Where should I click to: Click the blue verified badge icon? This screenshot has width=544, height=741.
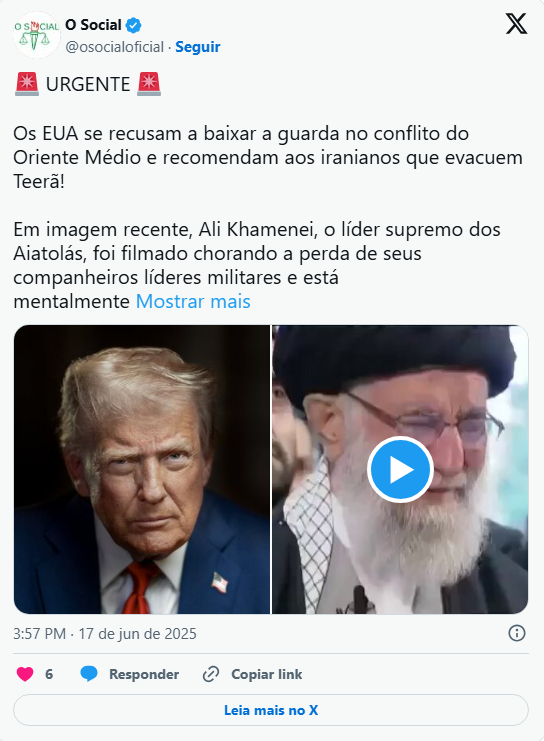tap(134, 25)
